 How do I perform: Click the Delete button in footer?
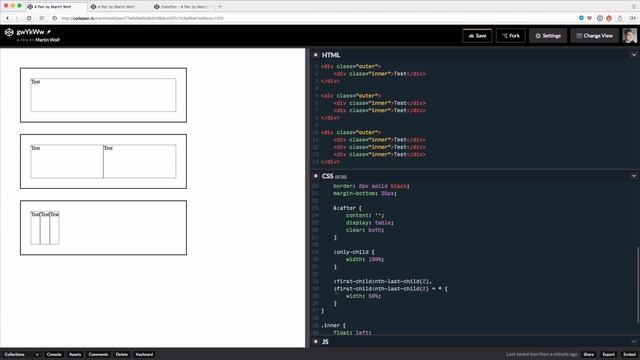tap(122, 354)
